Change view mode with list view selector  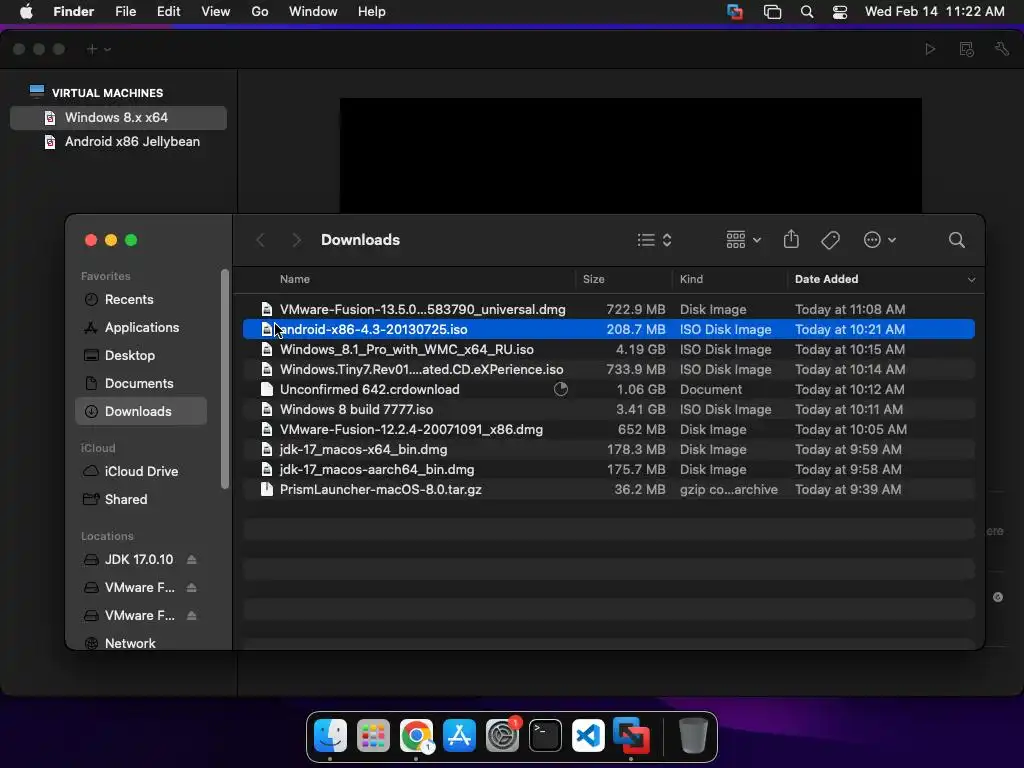654,240
